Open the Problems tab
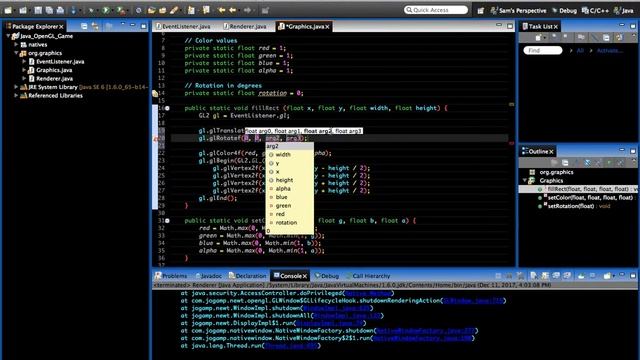The height and width of the screenshot is (360, 640). tap(171, 276)
